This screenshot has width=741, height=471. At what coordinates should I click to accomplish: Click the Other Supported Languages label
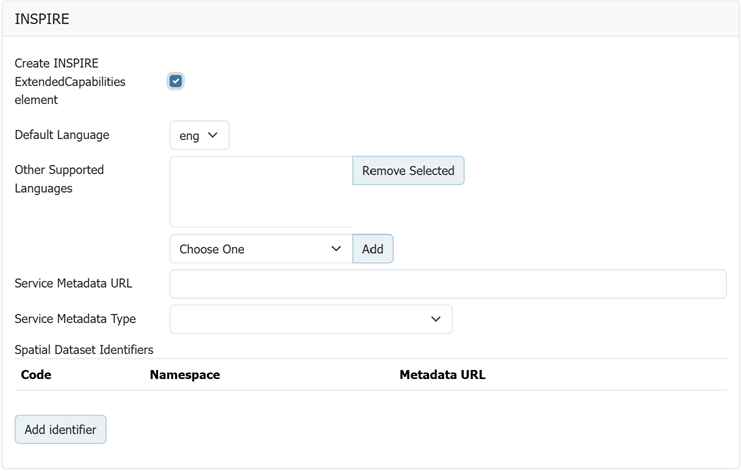click(59, 179)
